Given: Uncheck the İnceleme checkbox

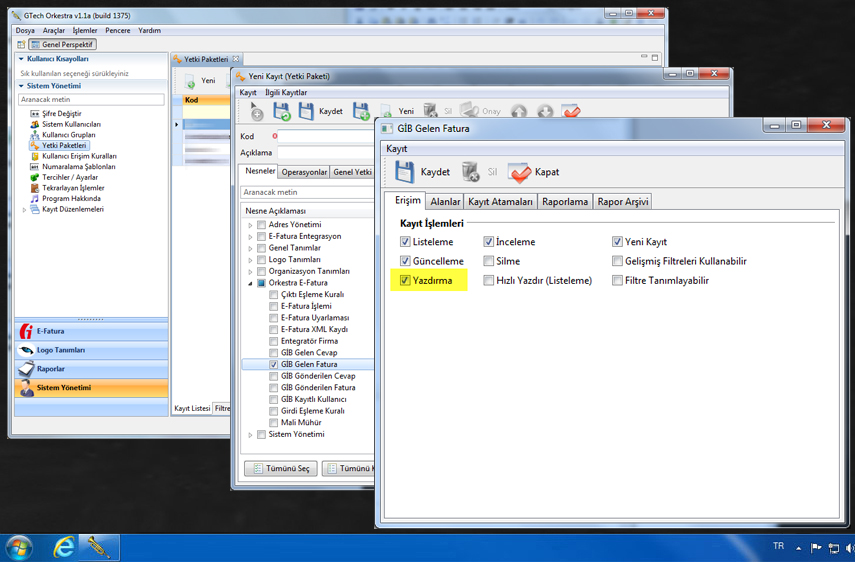Looking at the screenshot, I should tap(489, 241).
